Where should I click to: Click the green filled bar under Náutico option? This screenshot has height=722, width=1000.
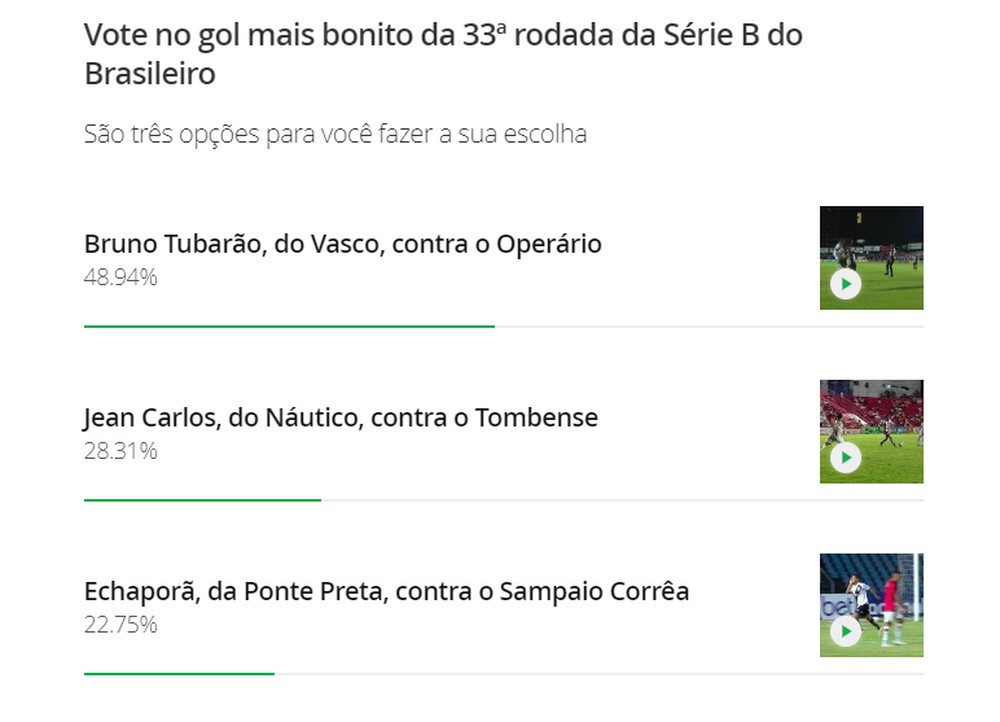coord(202,500)
